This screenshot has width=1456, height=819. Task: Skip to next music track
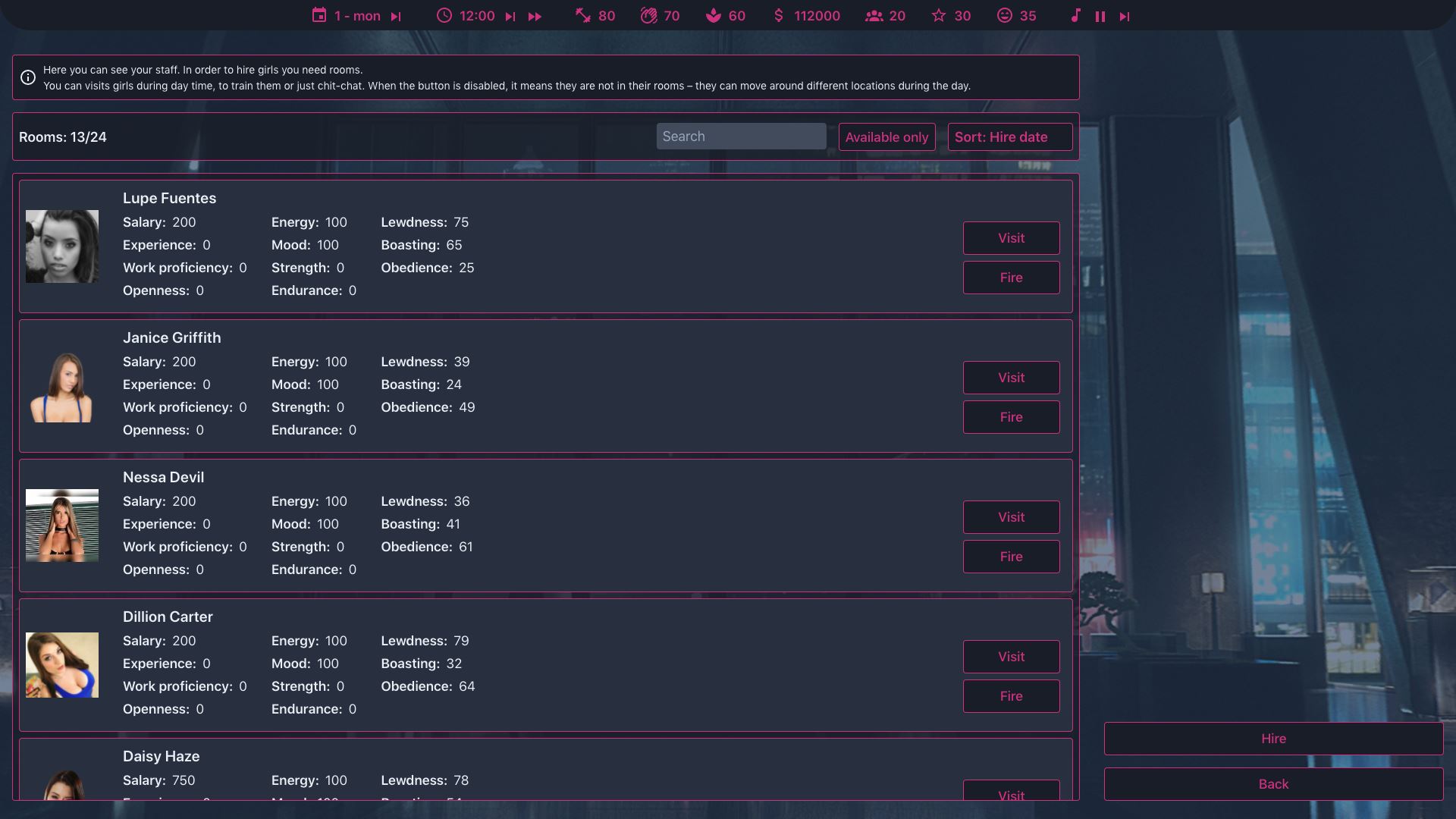click(1125, 16)
